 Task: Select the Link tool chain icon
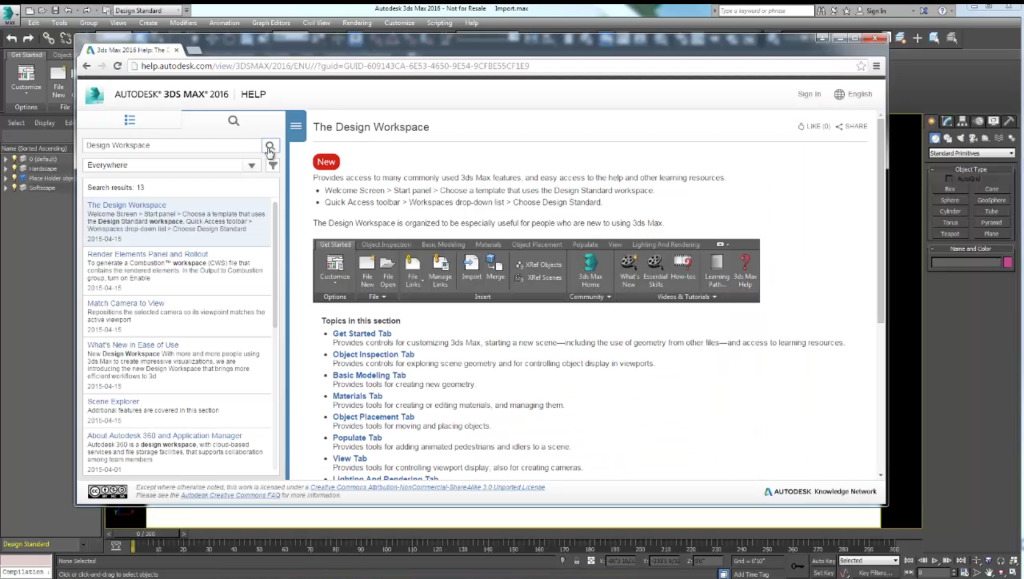48,39
